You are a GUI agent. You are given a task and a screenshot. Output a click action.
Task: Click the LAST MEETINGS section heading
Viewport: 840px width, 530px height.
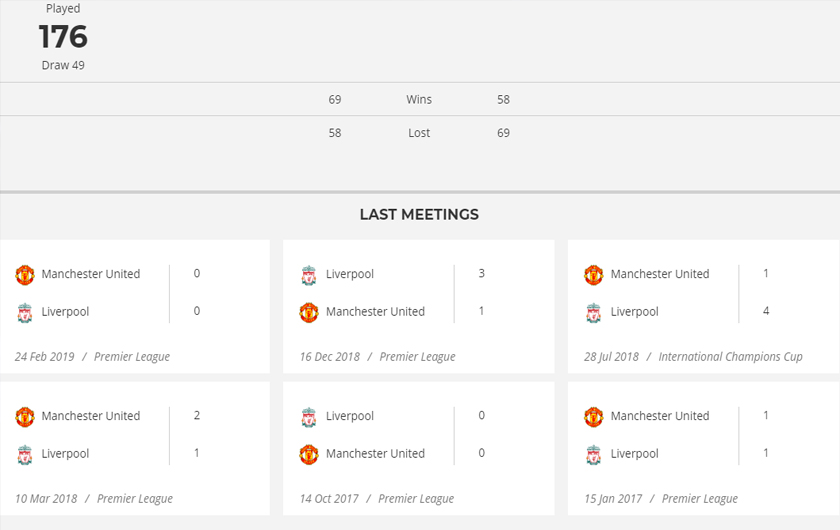(x=419, y=215)
